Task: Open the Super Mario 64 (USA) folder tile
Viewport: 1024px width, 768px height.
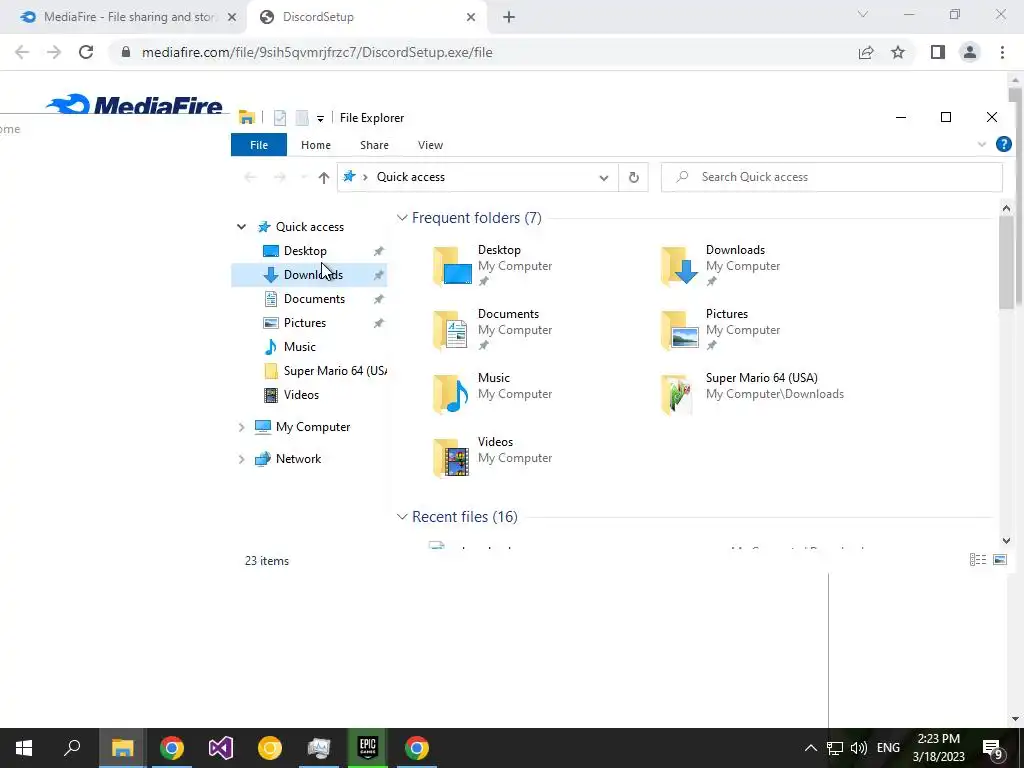Action: (x=752, y=393)
